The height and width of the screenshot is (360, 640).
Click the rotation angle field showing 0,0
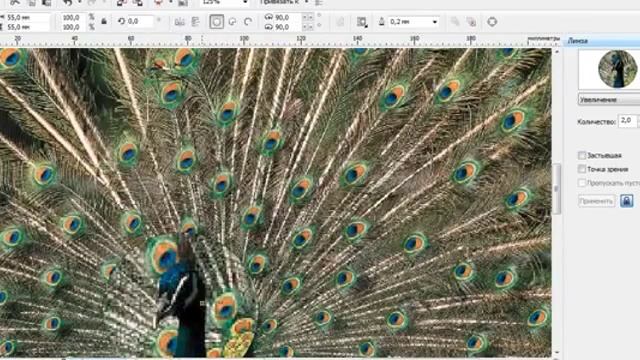[140, 21]
